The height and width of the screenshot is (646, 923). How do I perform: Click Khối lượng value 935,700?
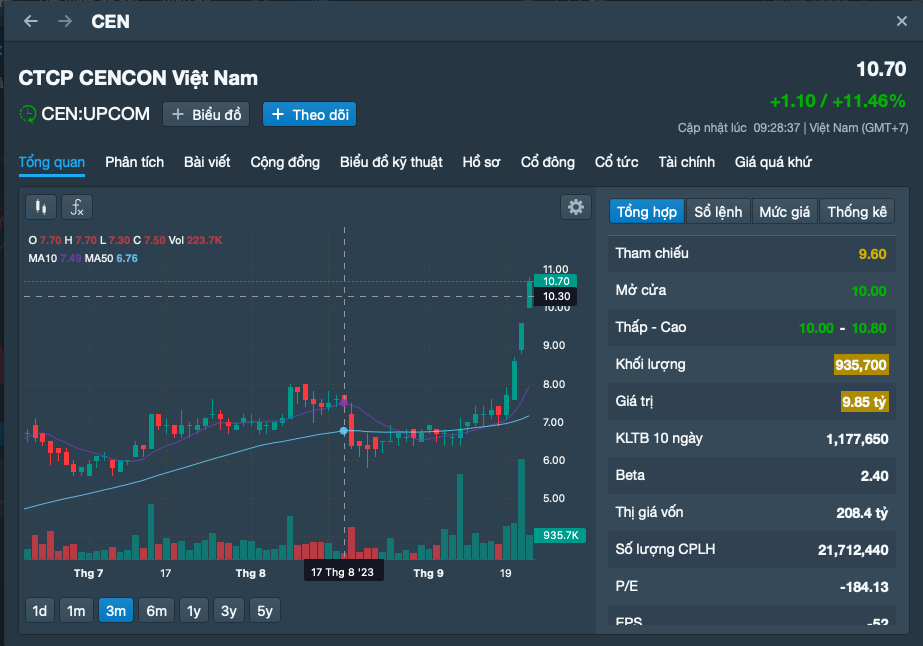click(861, 365)
